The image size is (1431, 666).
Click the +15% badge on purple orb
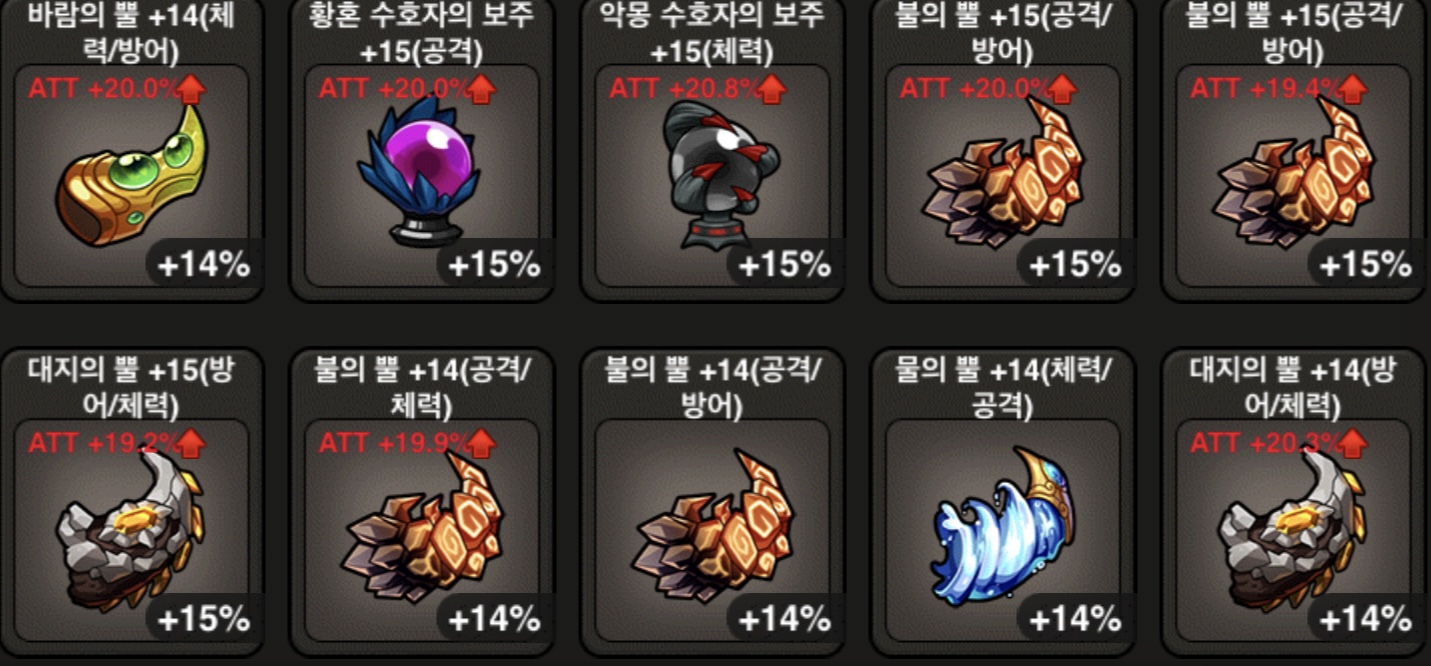point(493,265)
